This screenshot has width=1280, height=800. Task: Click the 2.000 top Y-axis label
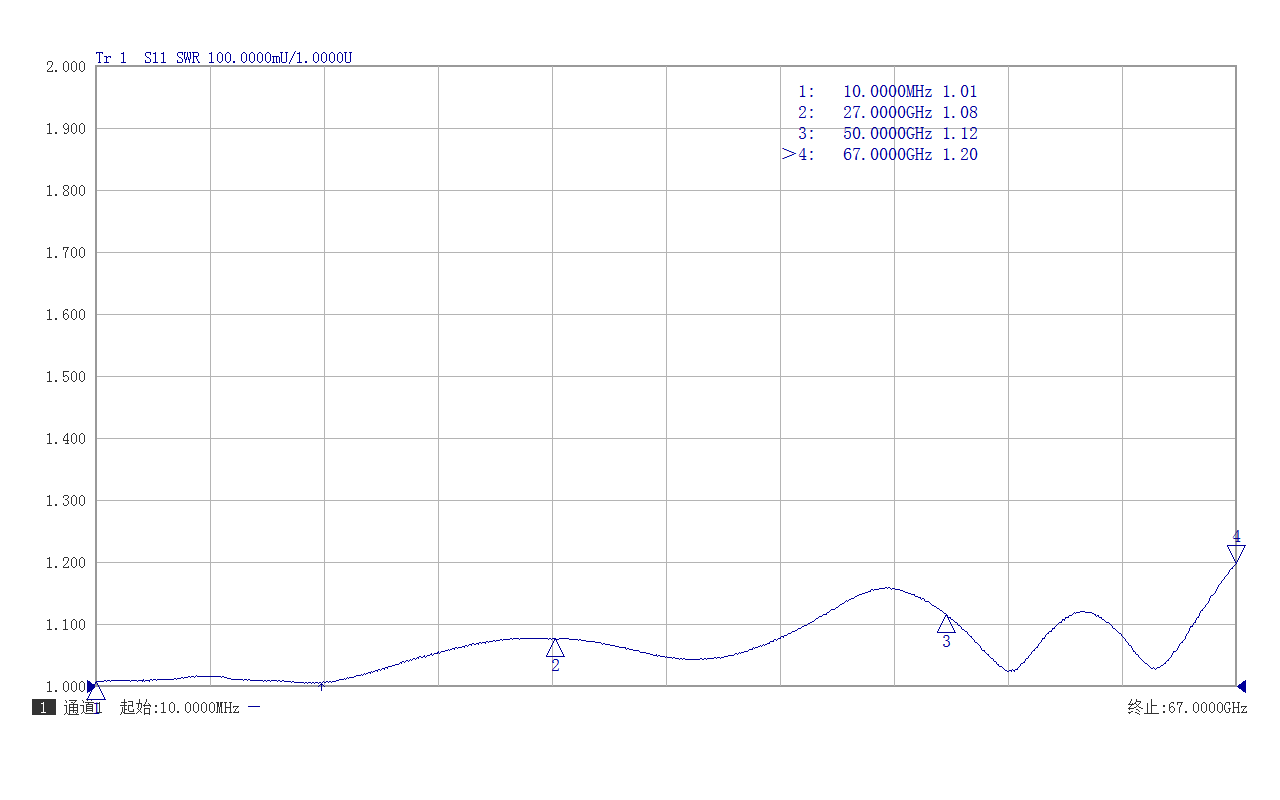point(66,67)
